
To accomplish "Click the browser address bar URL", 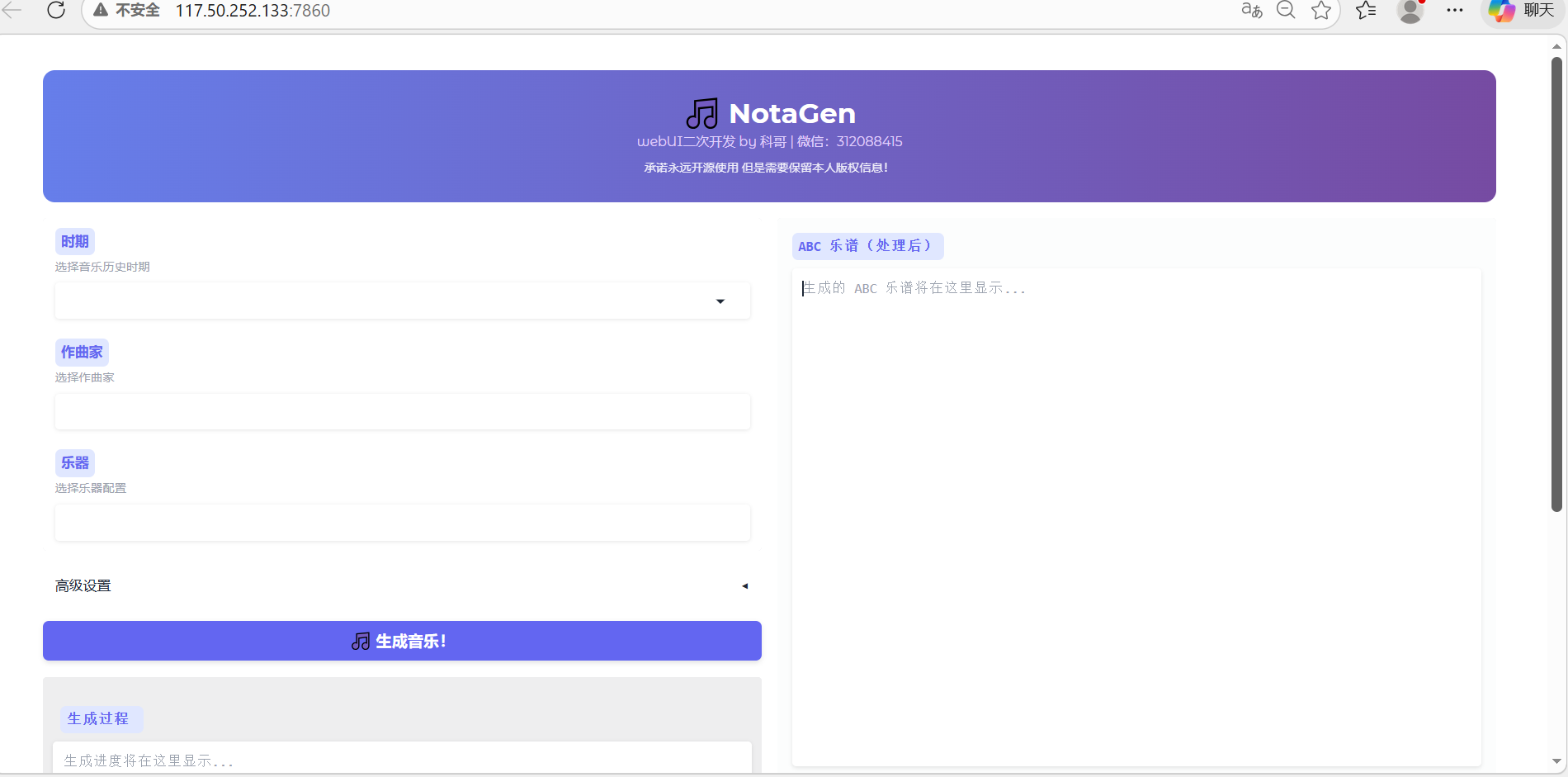I will [253, 11].
